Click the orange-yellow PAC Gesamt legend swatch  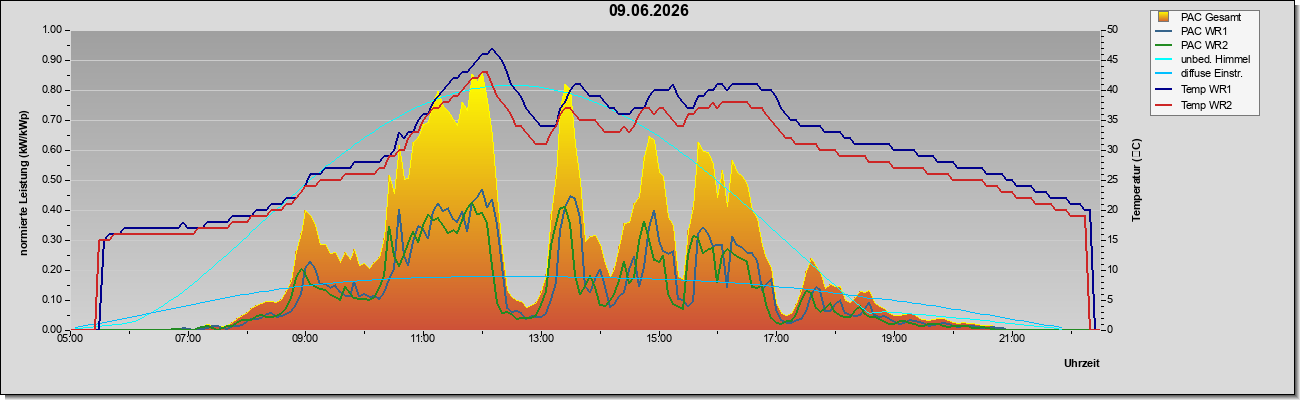(1165, 17)
